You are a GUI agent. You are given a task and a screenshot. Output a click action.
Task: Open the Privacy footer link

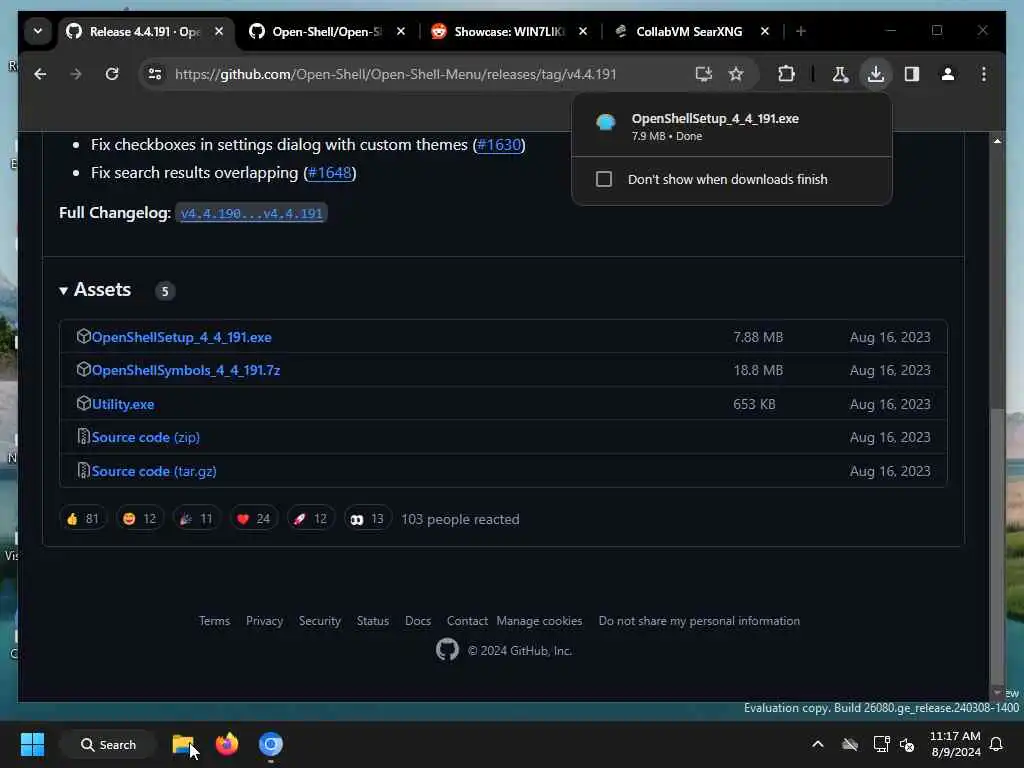pyautogui.click(x=264, y=621)
